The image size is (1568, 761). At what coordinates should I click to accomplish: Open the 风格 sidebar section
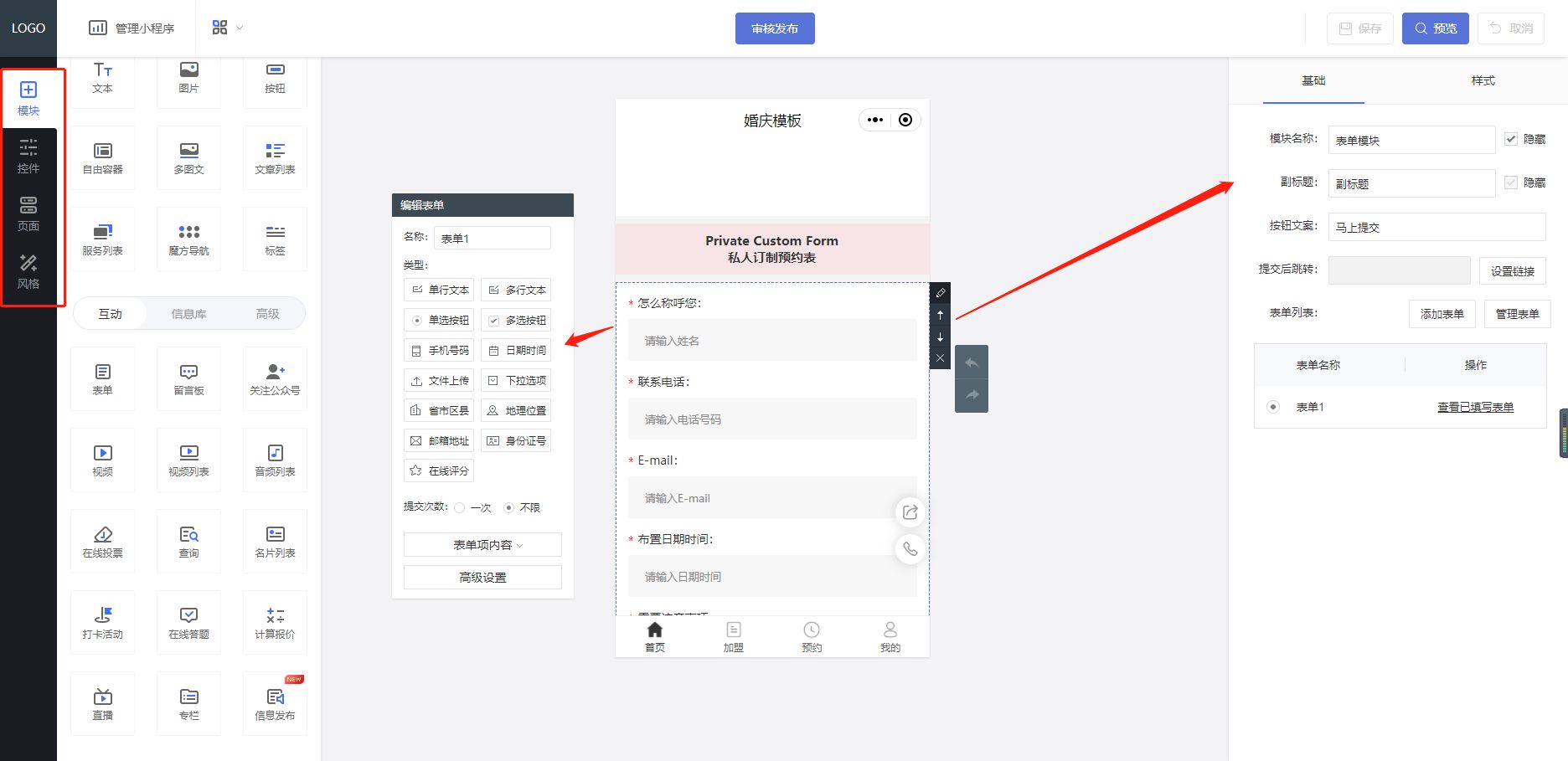(28, 272)
